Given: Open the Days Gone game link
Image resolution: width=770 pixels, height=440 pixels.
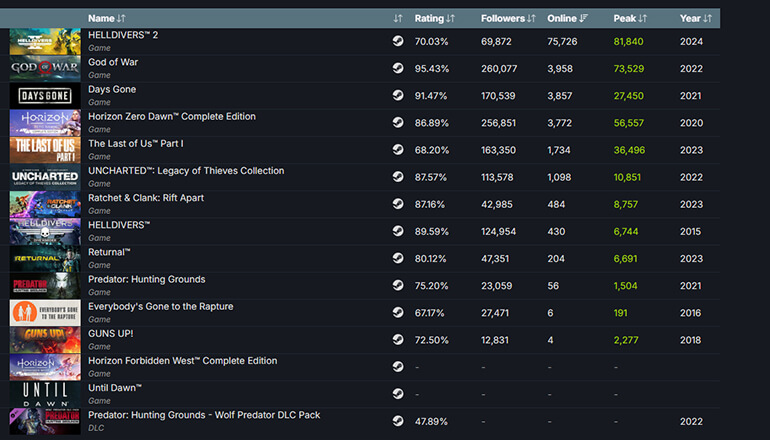Looking at the screenshot, I should coord(112,89).
